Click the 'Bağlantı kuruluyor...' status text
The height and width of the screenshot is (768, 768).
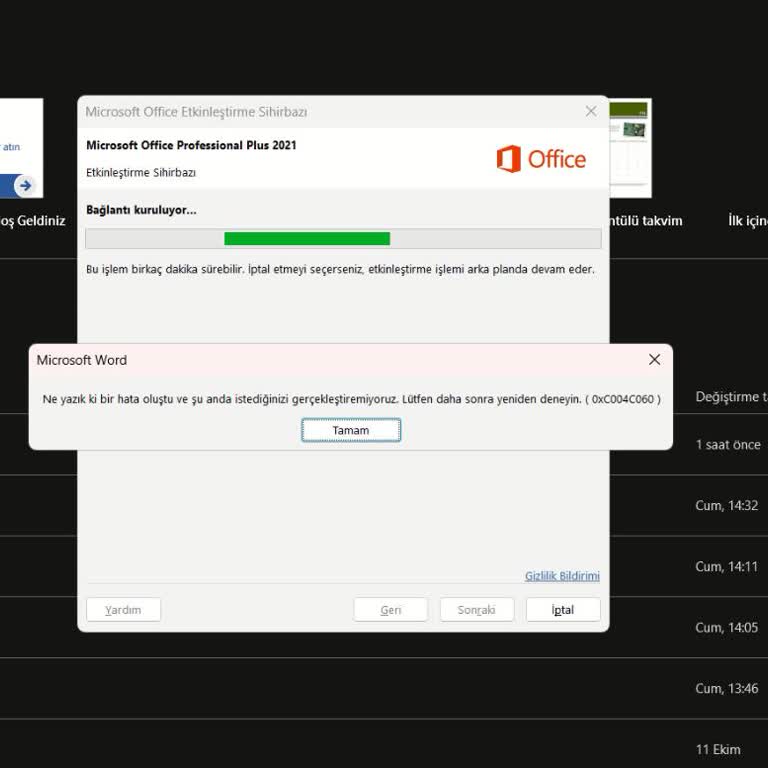[141, 210]
